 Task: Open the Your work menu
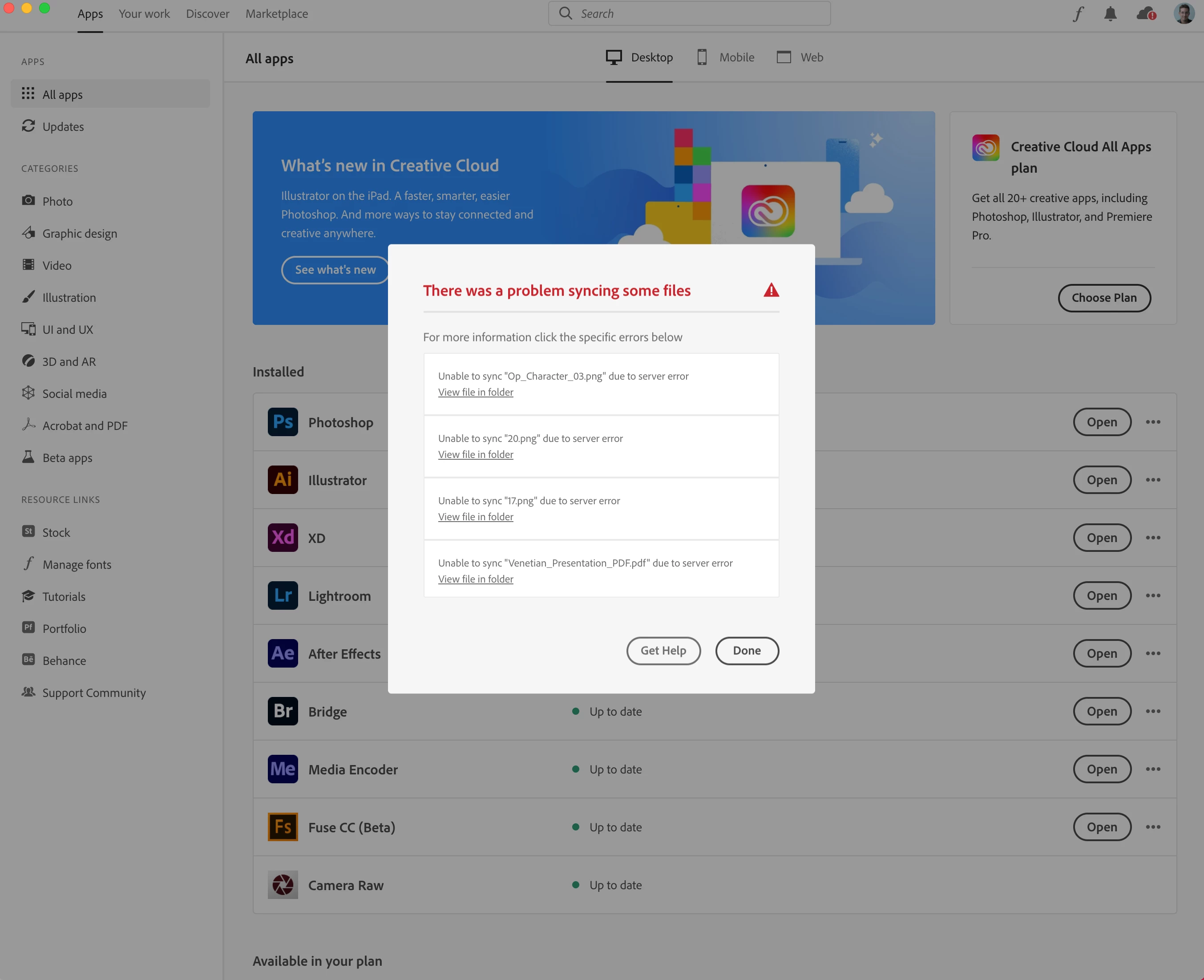coord(144,13)
